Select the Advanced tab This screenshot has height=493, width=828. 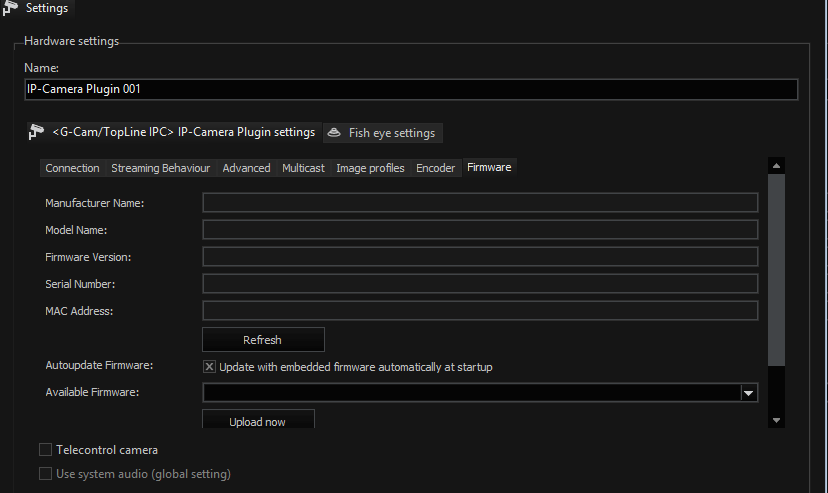pyautogui.click(x=246, y=168)
